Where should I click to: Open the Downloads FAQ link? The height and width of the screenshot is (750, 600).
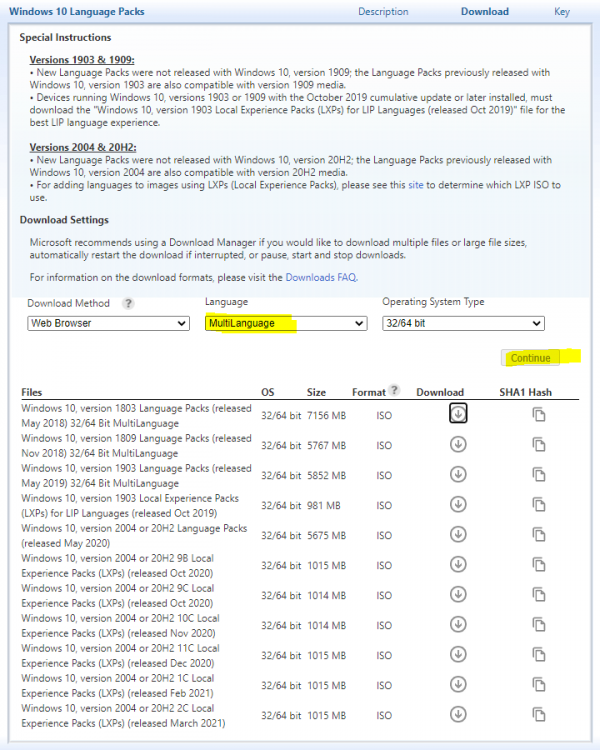321,277
